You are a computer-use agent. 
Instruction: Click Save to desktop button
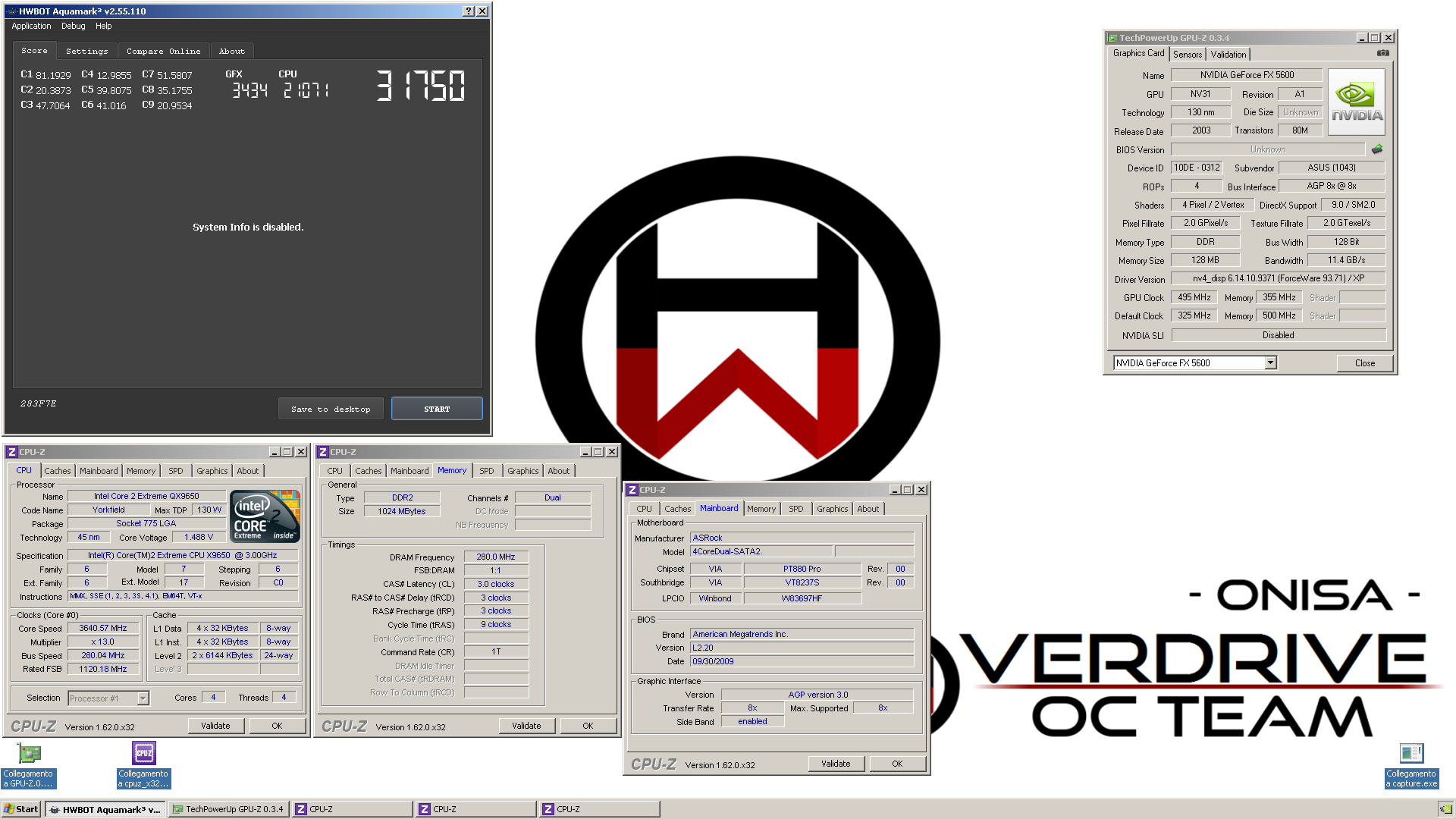pos(331,409)
